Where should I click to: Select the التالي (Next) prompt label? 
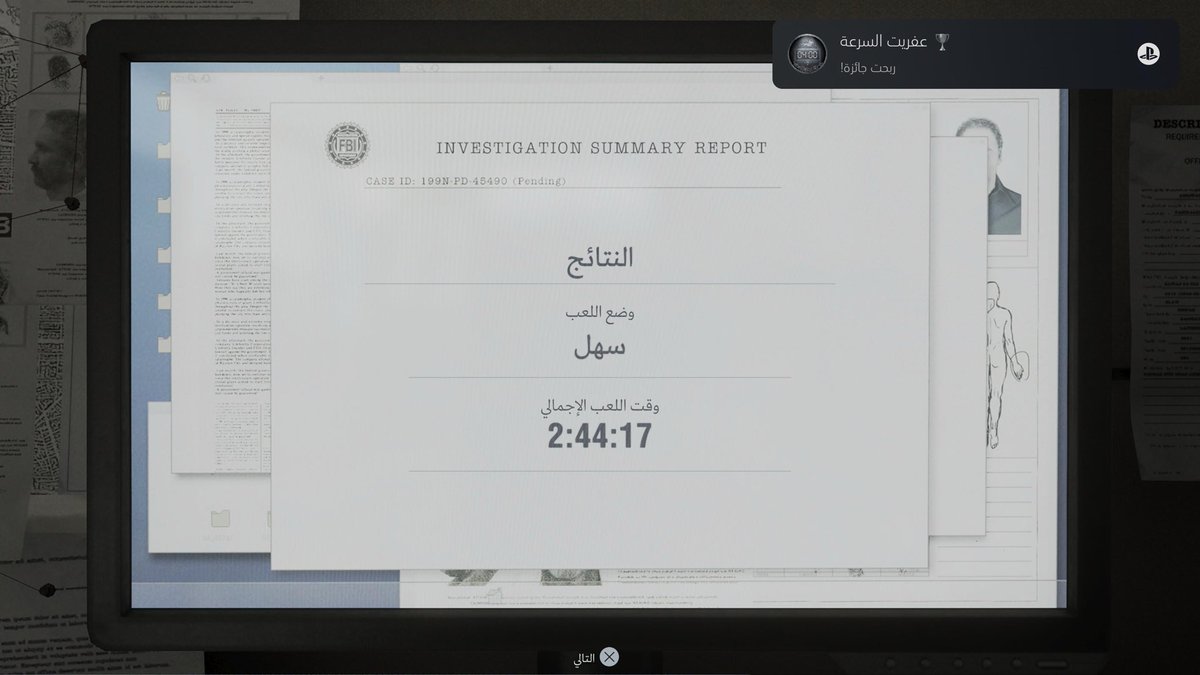tap(584, 658)
